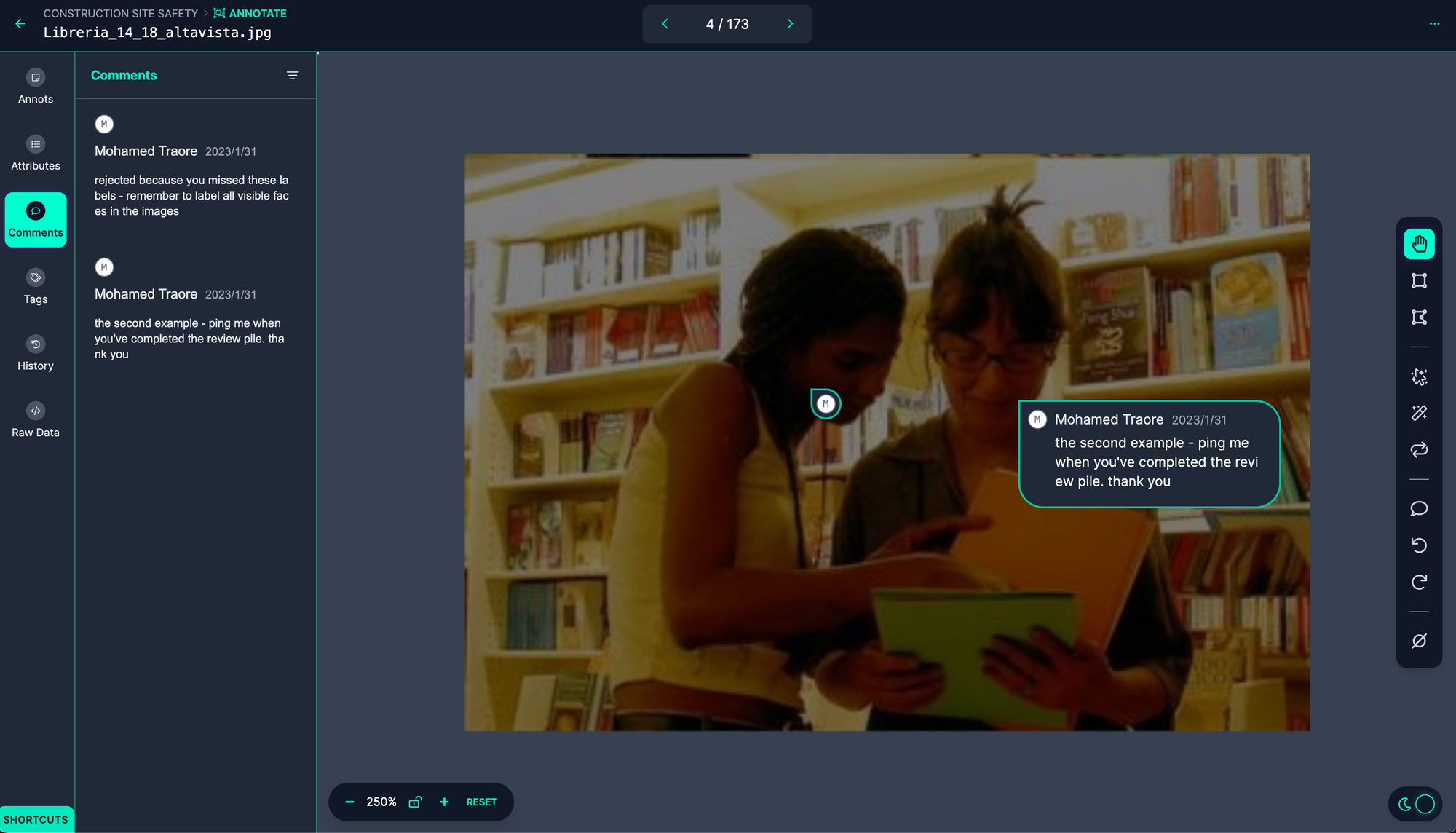The width and height of the screenshot is (1456, 833).
Task: Select the bounding box tool
Action: [x=1419, y=280]
